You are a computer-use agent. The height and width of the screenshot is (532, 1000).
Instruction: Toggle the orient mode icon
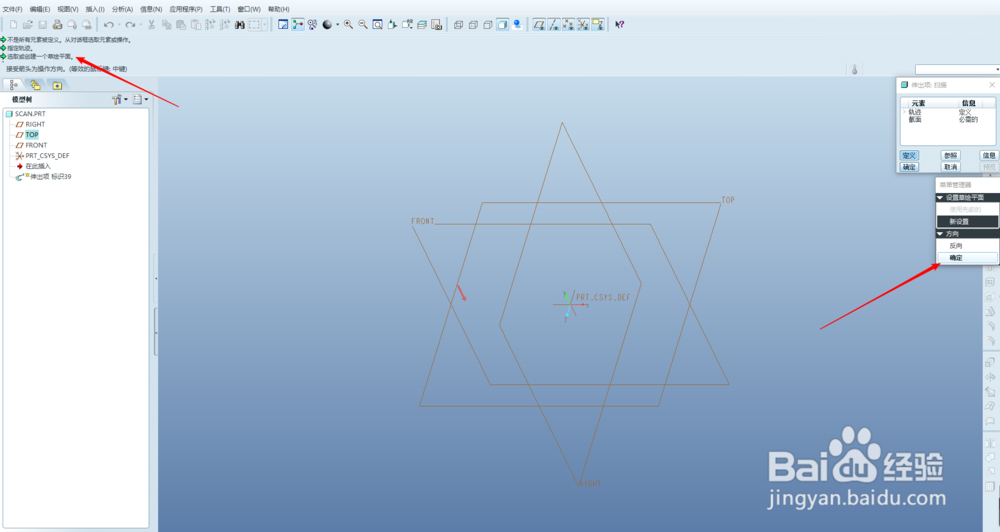coord(312,24)
